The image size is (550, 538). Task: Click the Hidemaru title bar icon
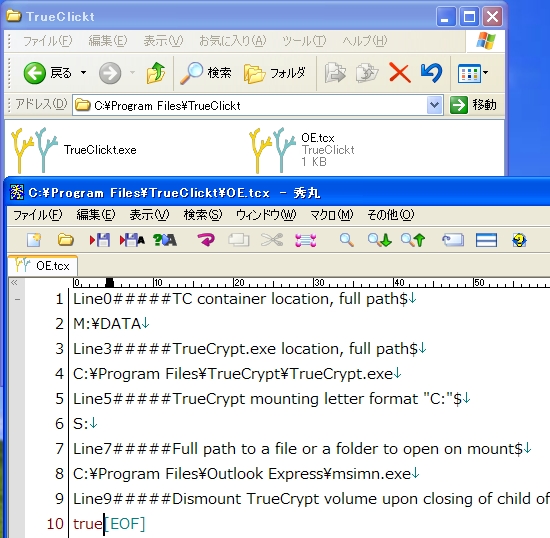16,192
